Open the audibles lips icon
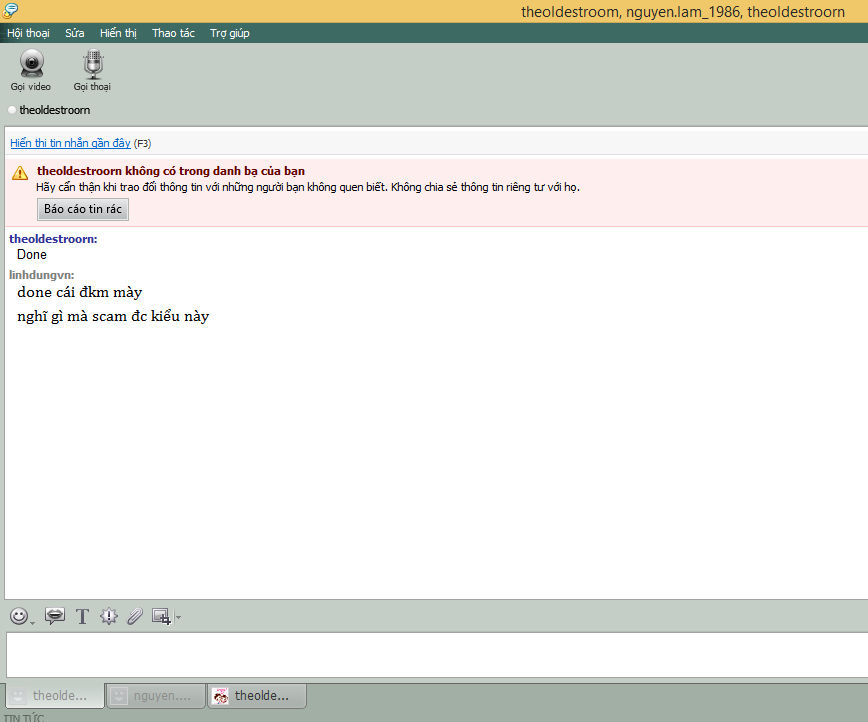The width and height of the screenshot is (868, 722). click(x=55, y=616)
